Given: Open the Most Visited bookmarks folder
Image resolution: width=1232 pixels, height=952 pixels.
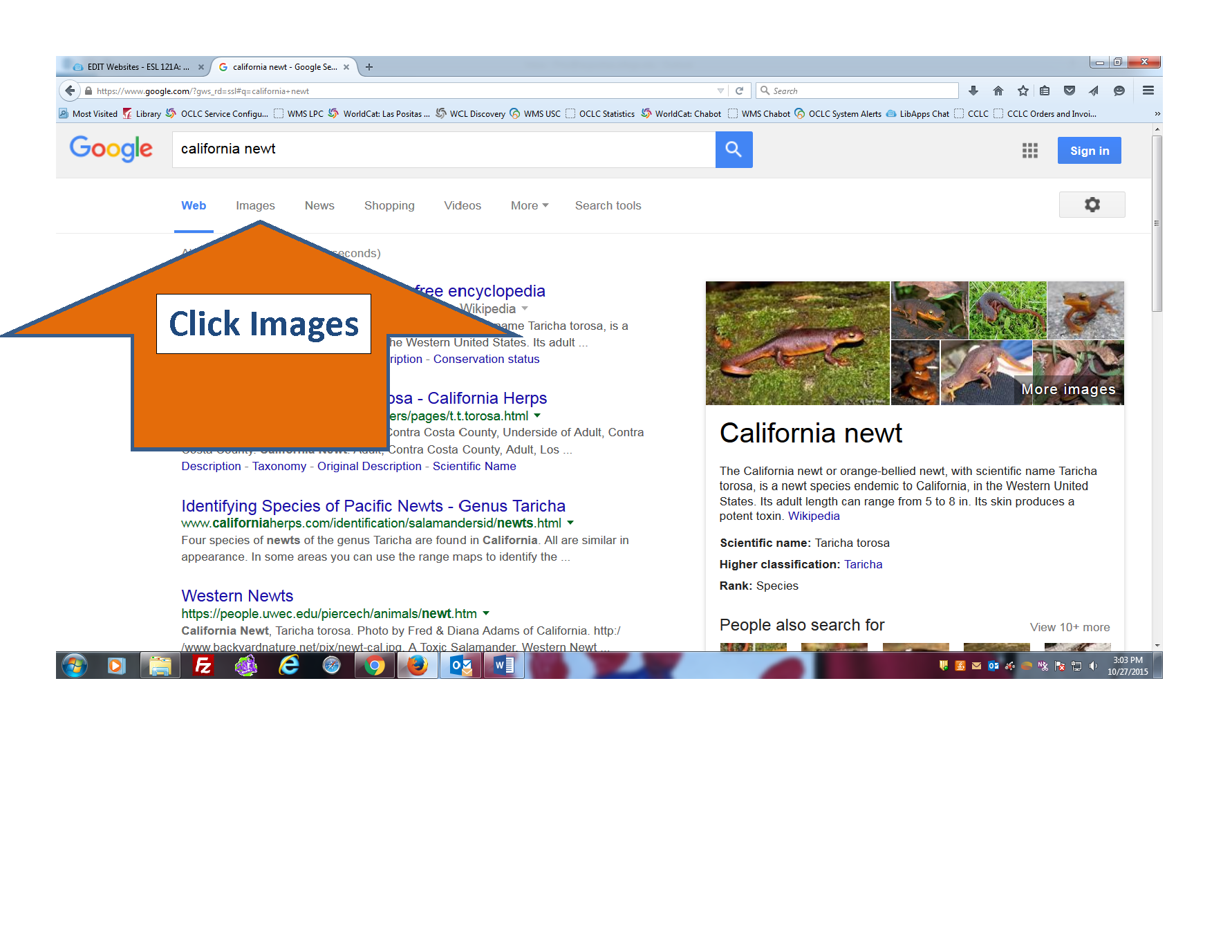Looking at the screenshot, I should pyautogui.click(x=88, y=113).
